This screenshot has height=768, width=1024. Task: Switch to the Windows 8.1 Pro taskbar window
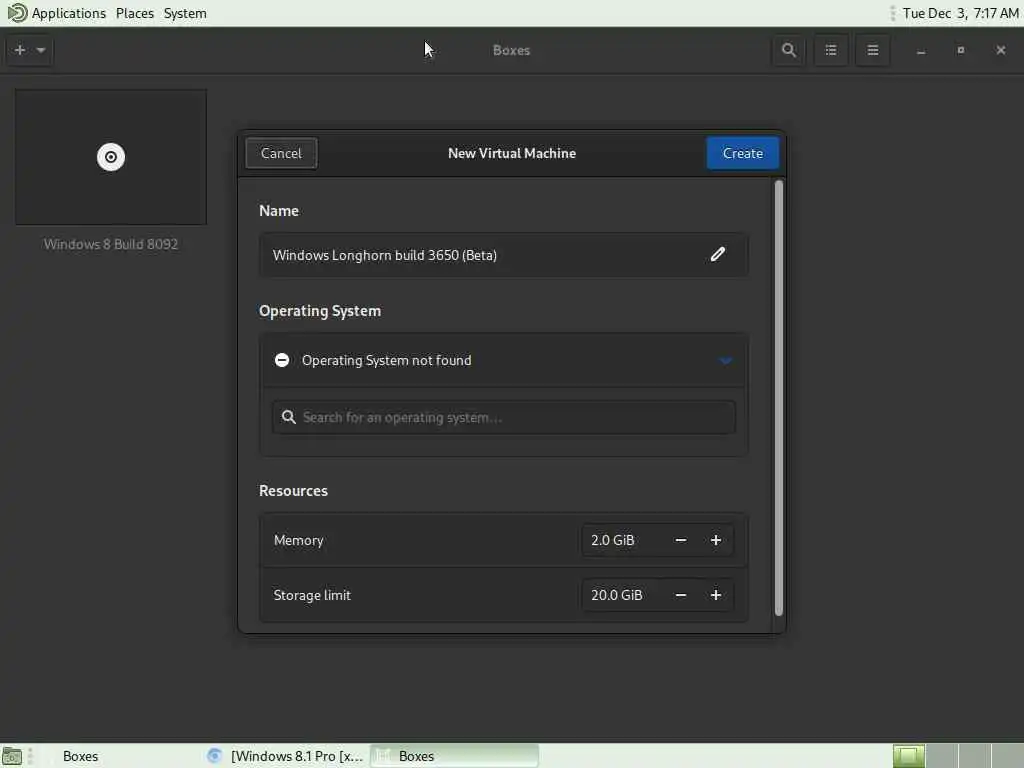point(285,756)
